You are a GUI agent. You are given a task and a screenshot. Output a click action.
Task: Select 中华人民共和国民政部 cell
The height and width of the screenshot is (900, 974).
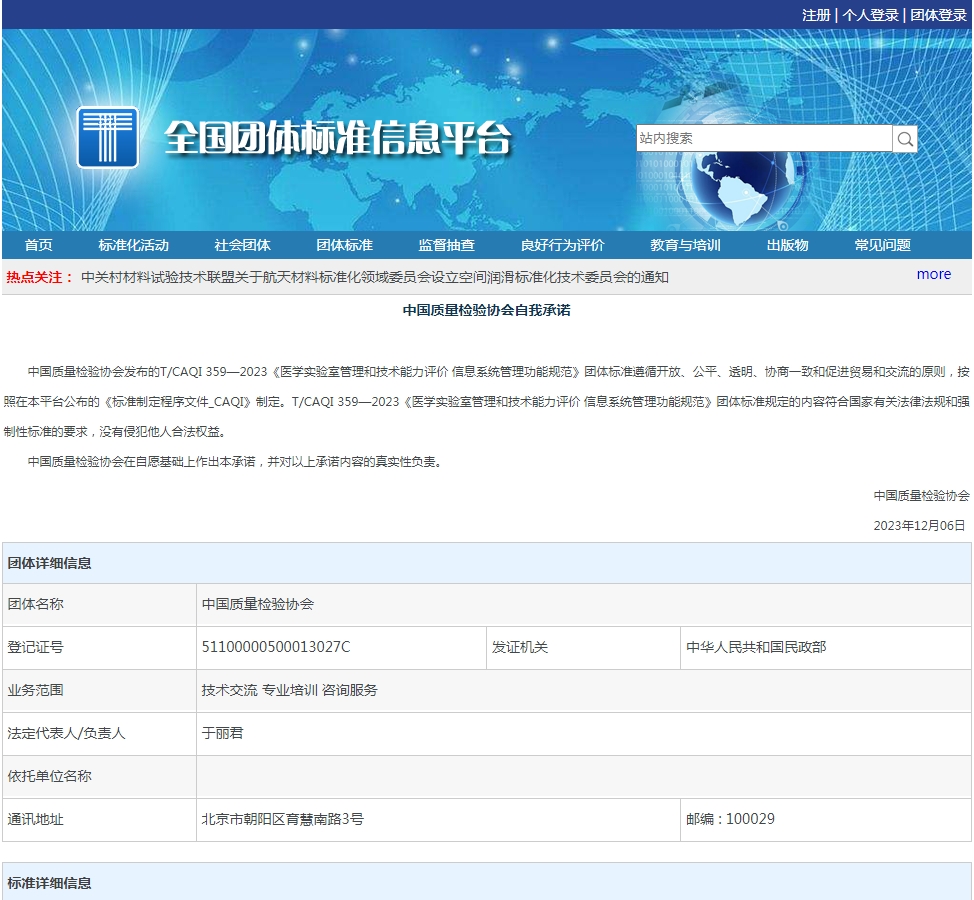tap(826, 648)
